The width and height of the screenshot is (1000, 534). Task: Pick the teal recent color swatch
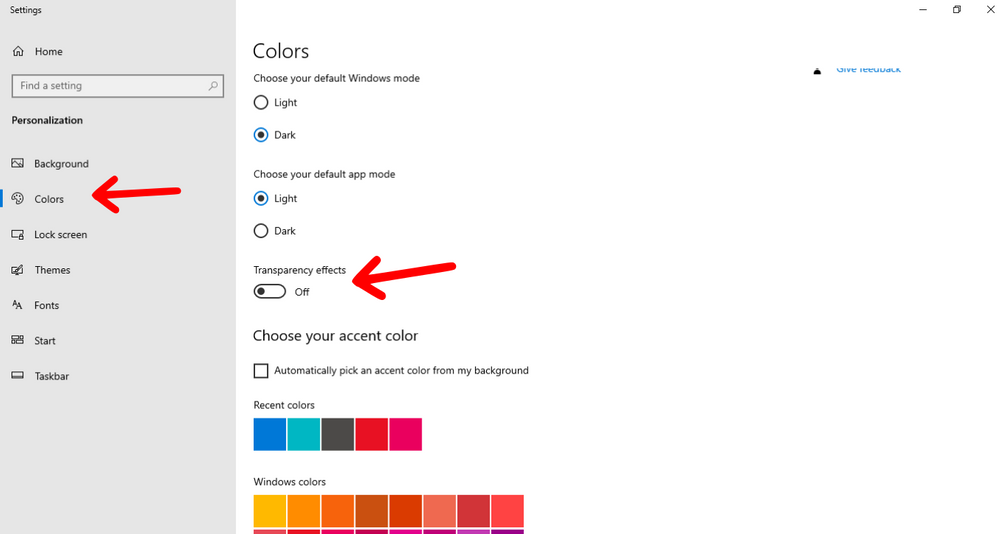pyautogui.click(x=304, y=435)
